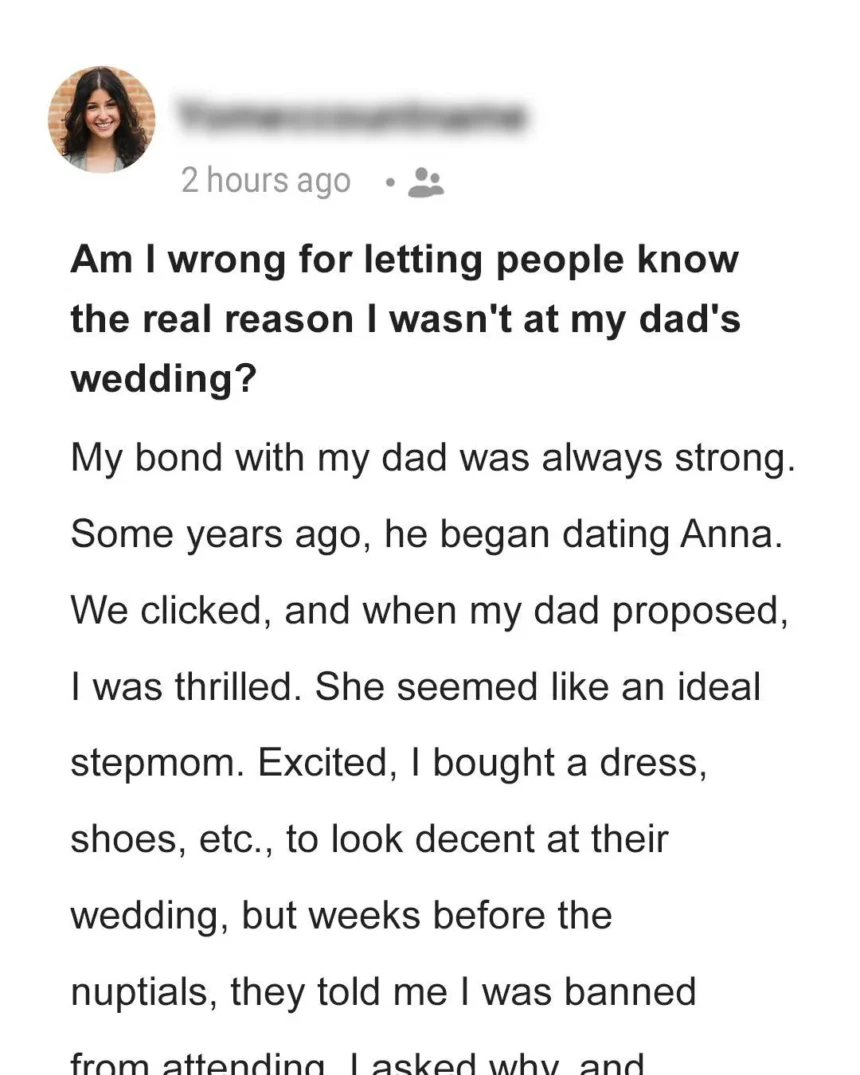
Task: Click the line "shoes, etc., to look decent"
Action: (369, 840)
